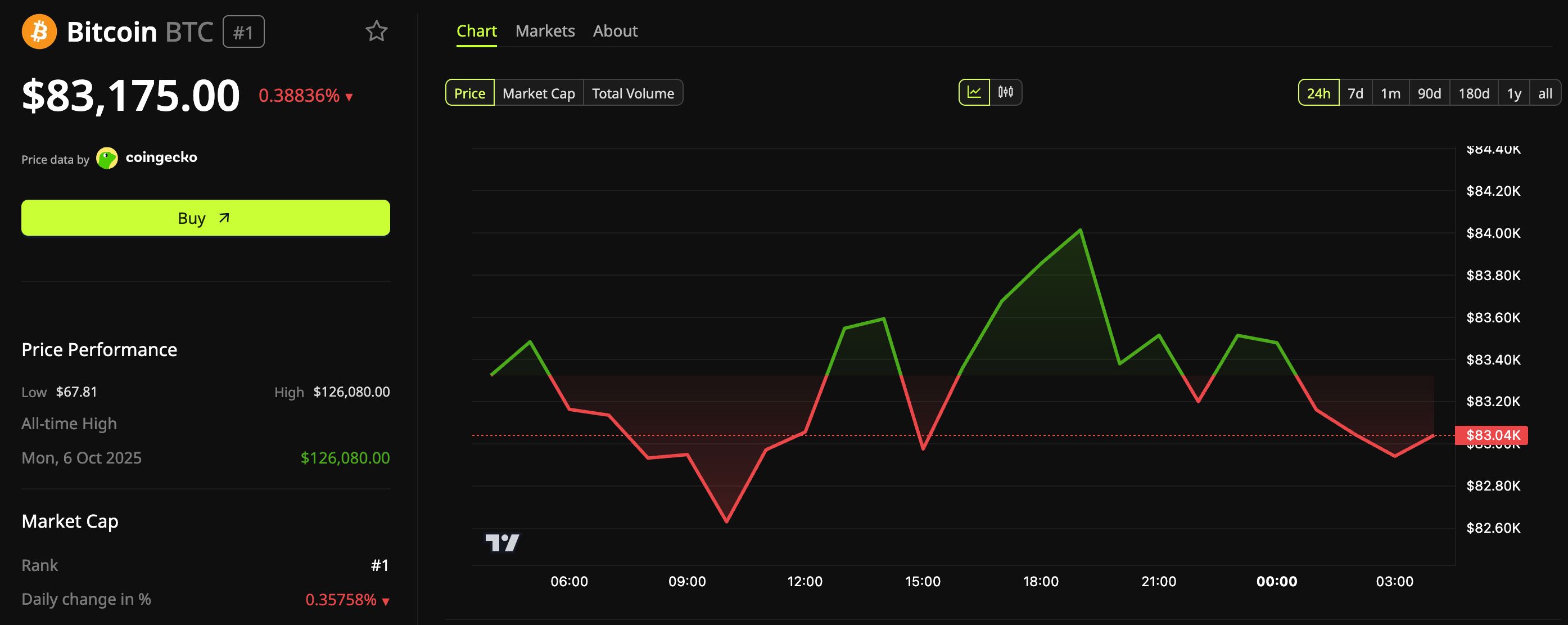Click the Low $67.81 value

(x=76, y=392)
